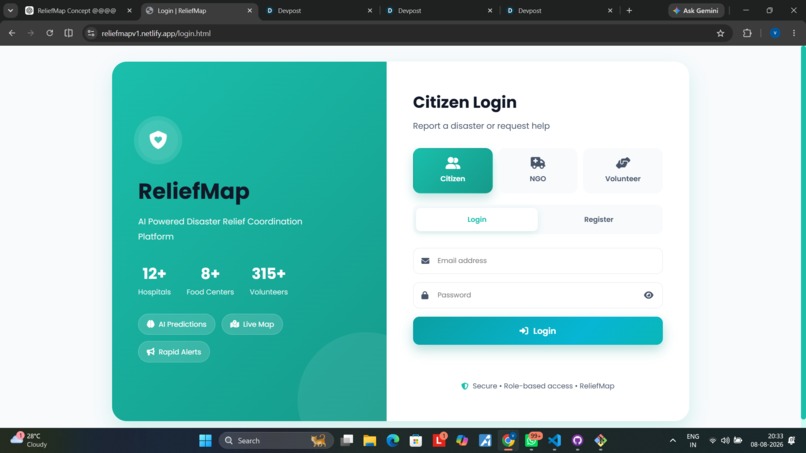Open the Wi-Fi network tray icon
This screenshot has width=806, height=453.
coord(712,441)
